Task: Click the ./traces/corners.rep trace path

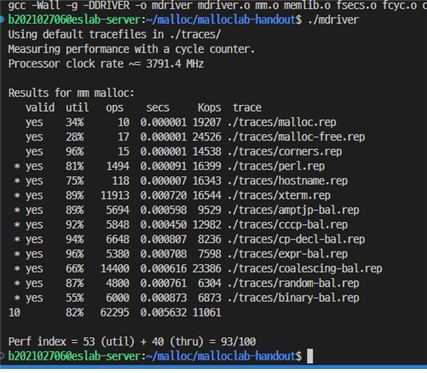Action: (x=285, y=152)
